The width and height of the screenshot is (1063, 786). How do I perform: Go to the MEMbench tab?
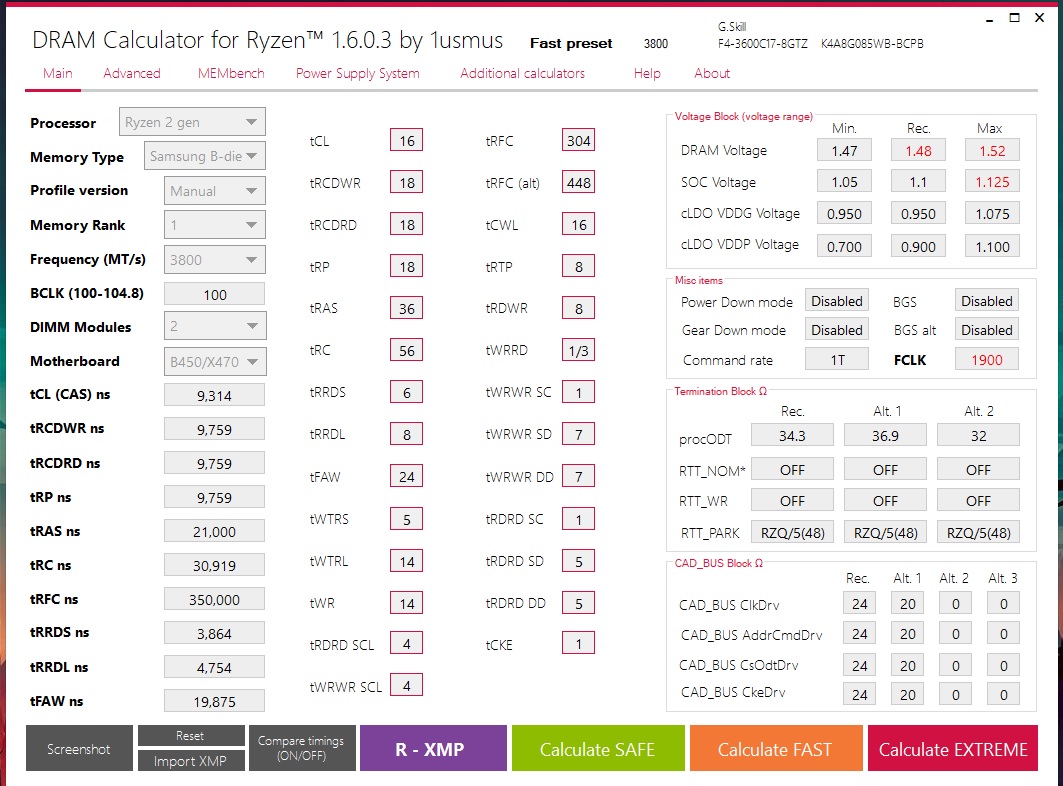click(x=230, y=73)
